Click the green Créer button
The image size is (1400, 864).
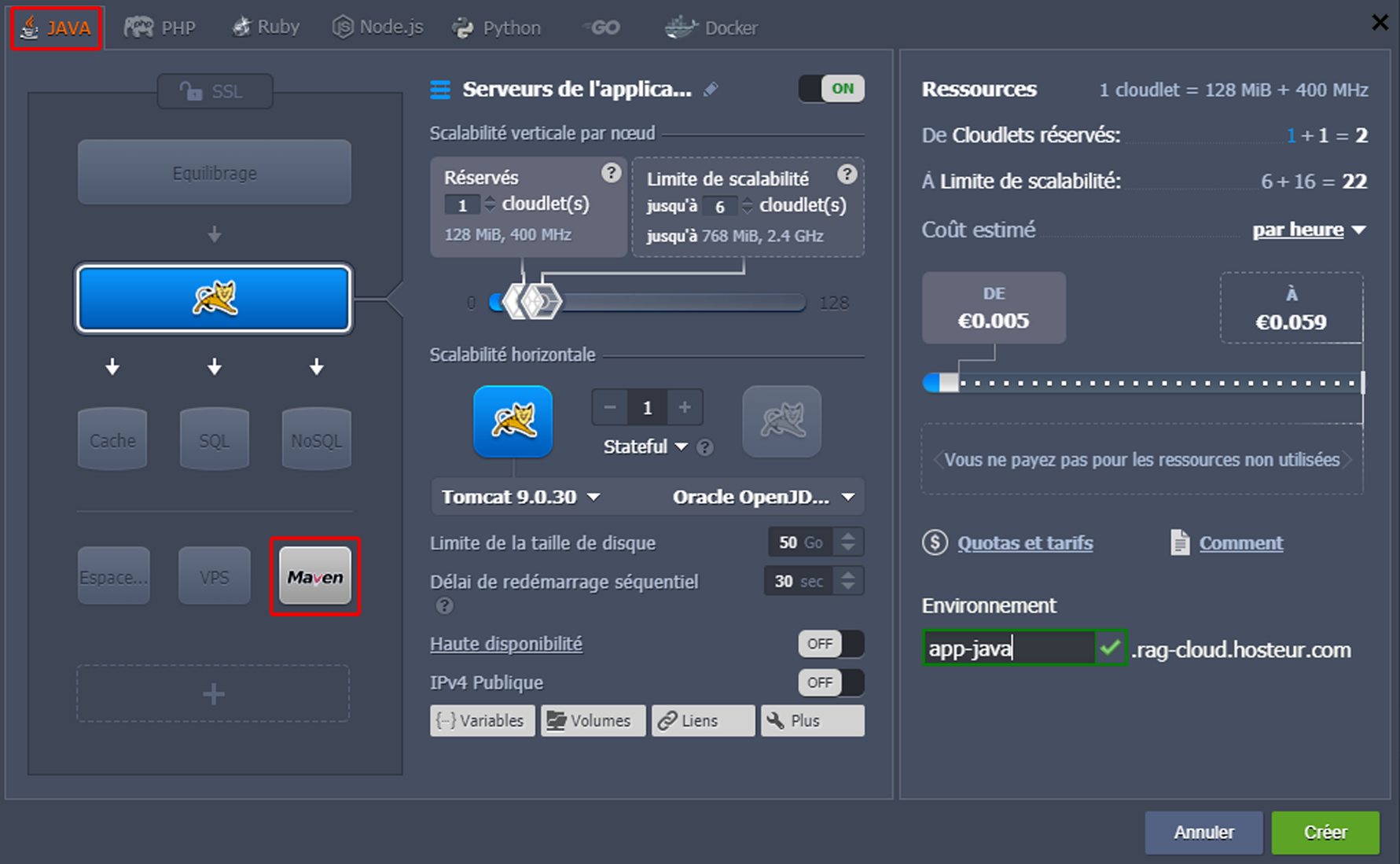(x=1325, y=832)
